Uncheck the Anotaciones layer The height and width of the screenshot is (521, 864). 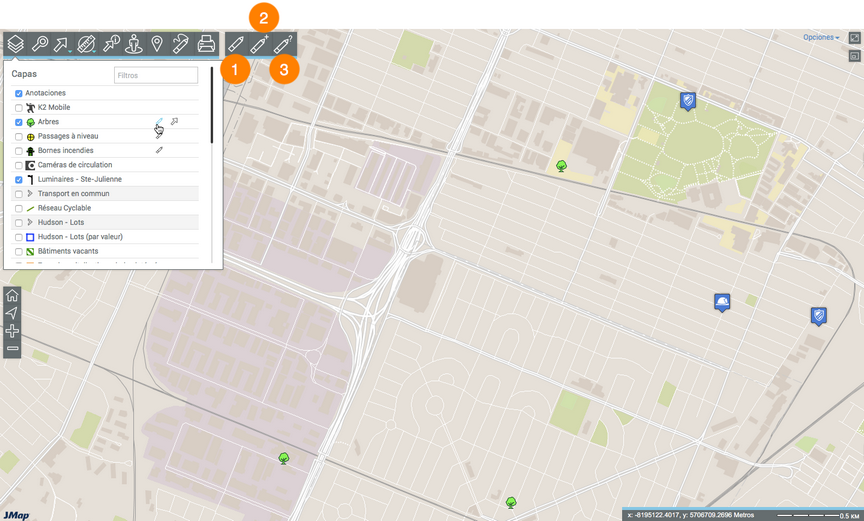[x=19, y=94]
